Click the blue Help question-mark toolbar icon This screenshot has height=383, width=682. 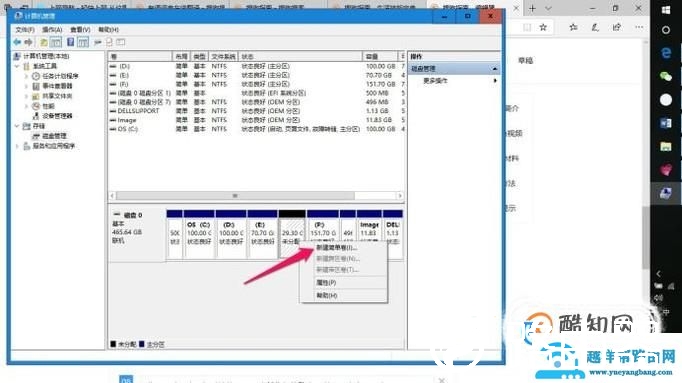(x=70, y=42)
